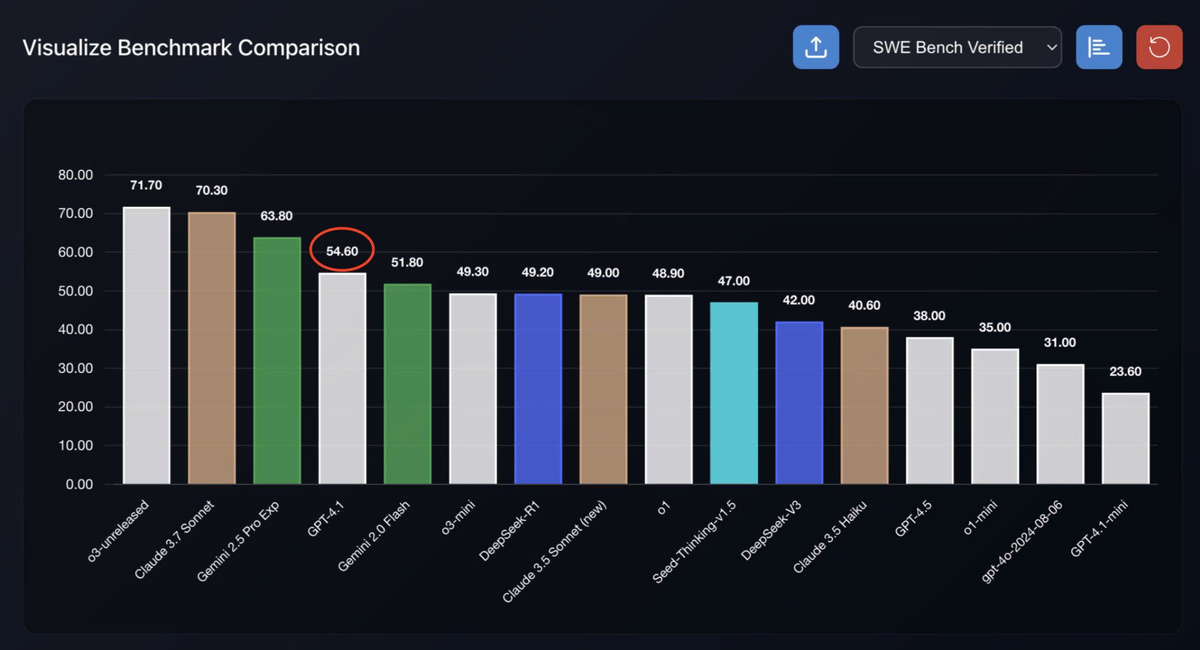Screen dimensions: 1200x650
Task: Click the 38.00 value label
Action: pyautogui.click(x=930, y=315)
